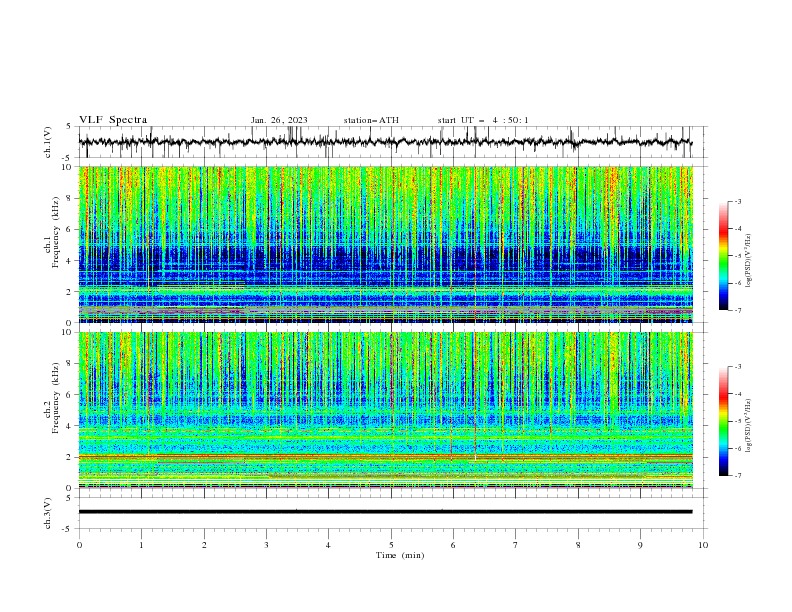Click the lower 'log(PSD)(V²/Hz)' colorbar label
Screen dimensions: 792x612
[748, 426]
